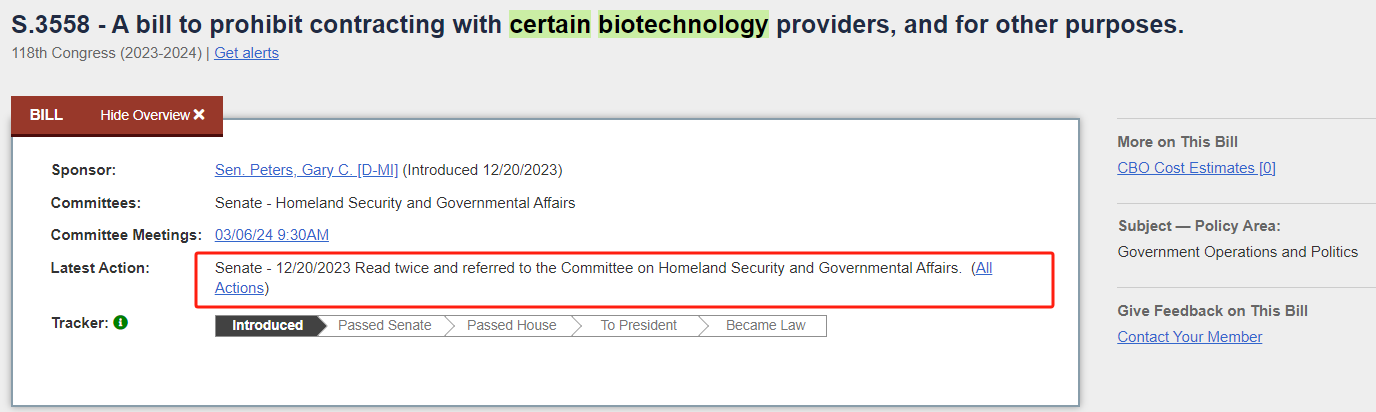Click the Latest Action text in red box
This screenshot has height=412, width=1376.
pos(587,268)
